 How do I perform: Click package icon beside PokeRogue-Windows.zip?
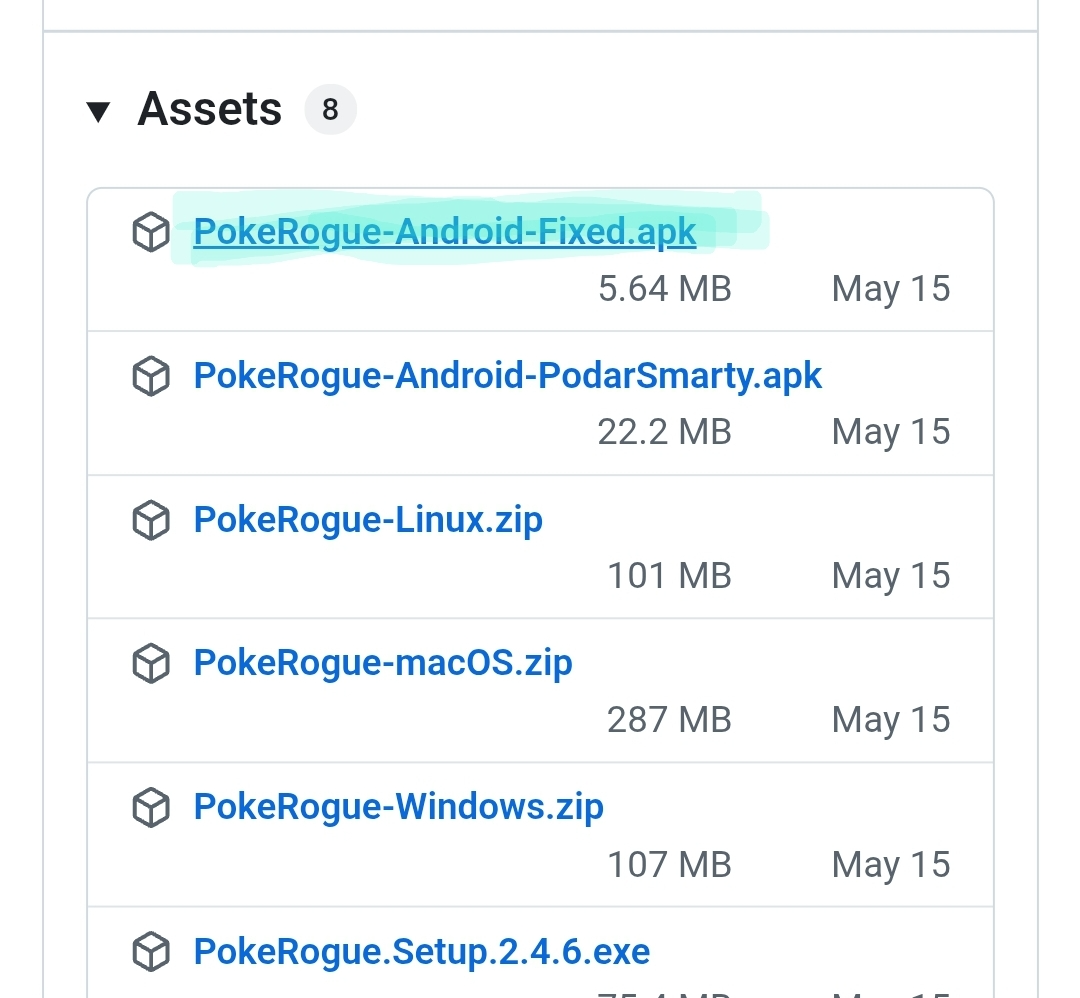(x=151, y=807)
